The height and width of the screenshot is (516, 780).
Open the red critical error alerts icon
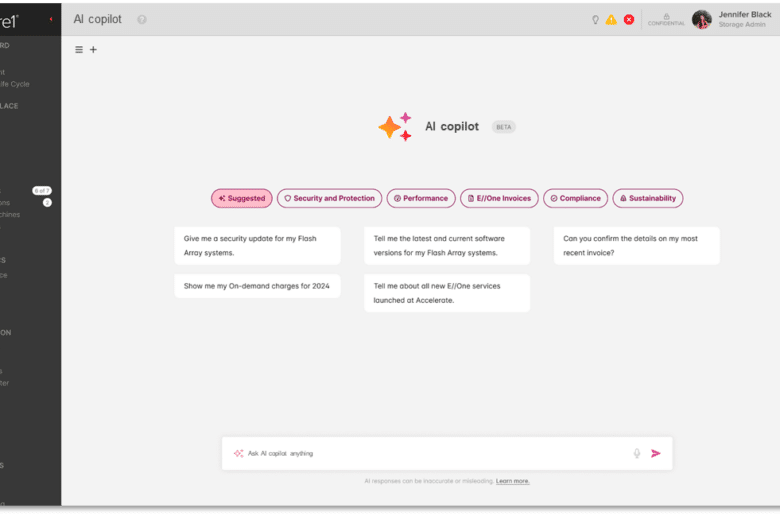tap(629, 19)
